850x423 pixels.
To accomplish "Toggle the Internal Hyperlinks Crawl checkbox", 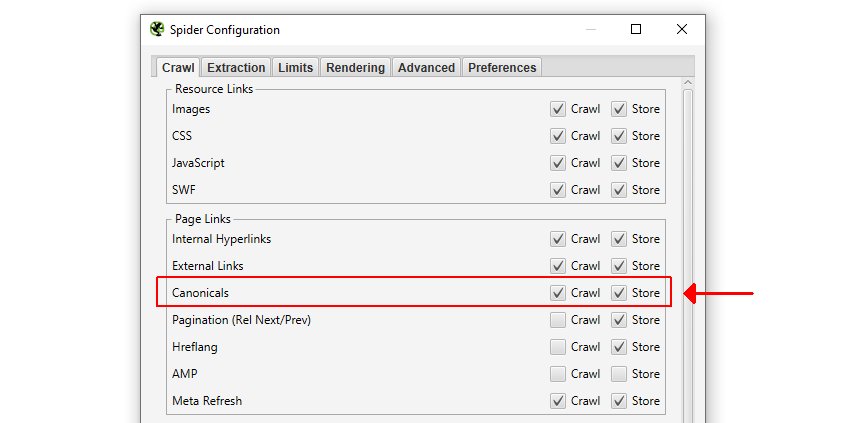I will coord(558,239).
